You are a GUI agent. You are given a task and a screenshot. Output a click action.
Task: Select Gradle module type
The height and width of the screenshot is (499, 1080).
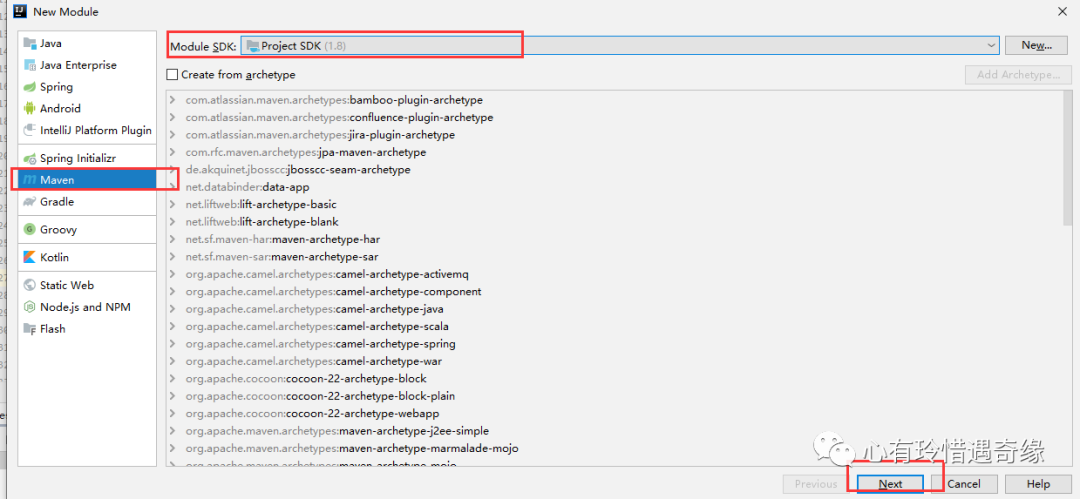pyautogui.click(x=86, y=202)
